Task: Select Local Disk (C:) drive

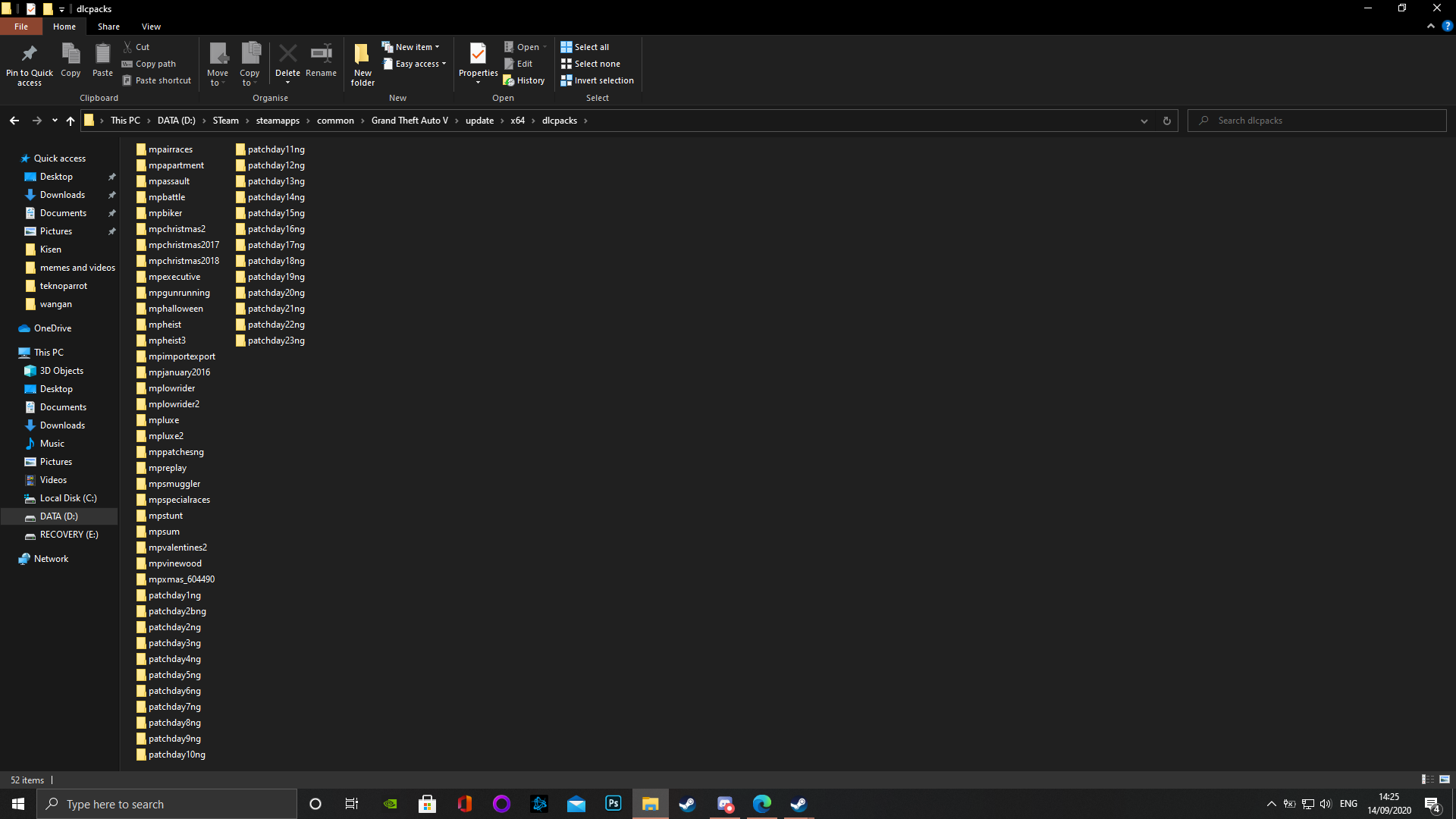Action: click(68, 498)
